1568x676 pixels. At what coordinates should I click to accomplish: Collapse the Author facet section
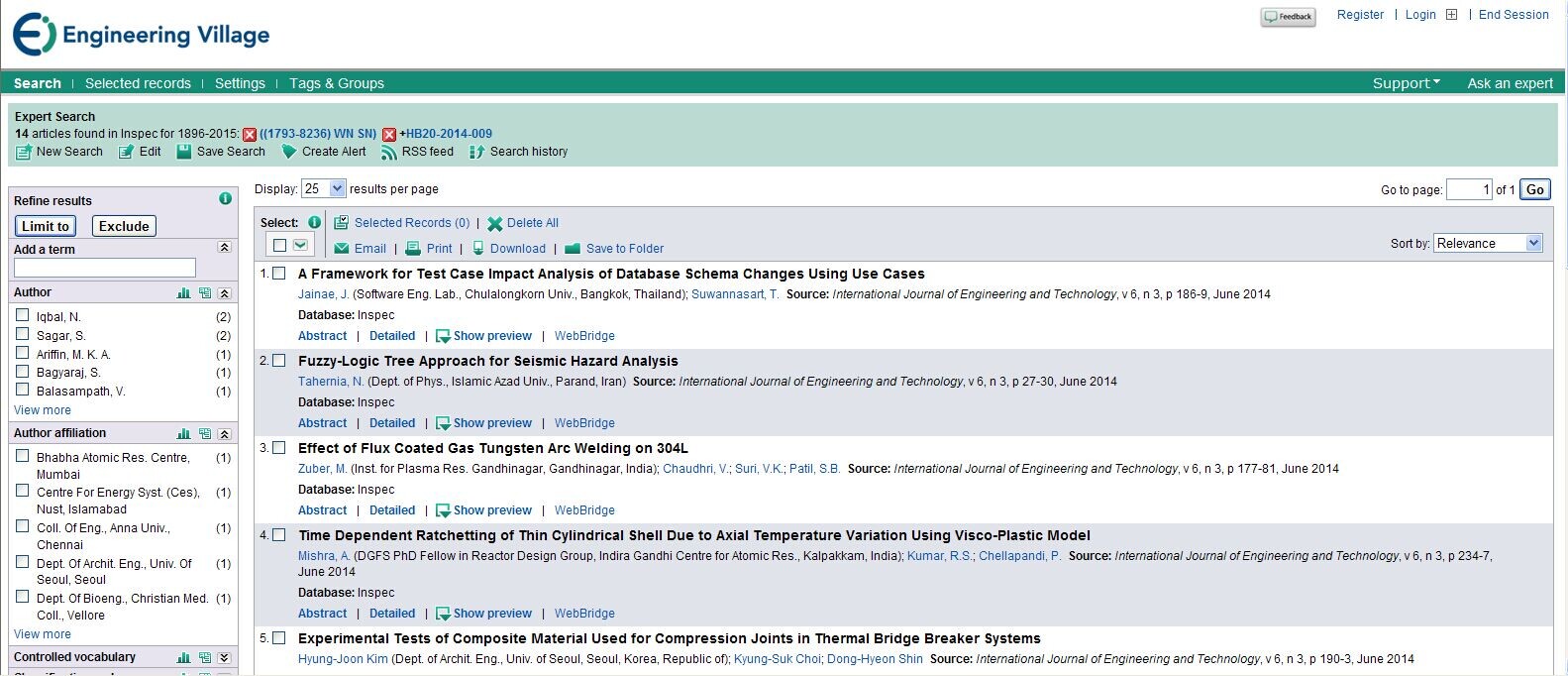225,293
